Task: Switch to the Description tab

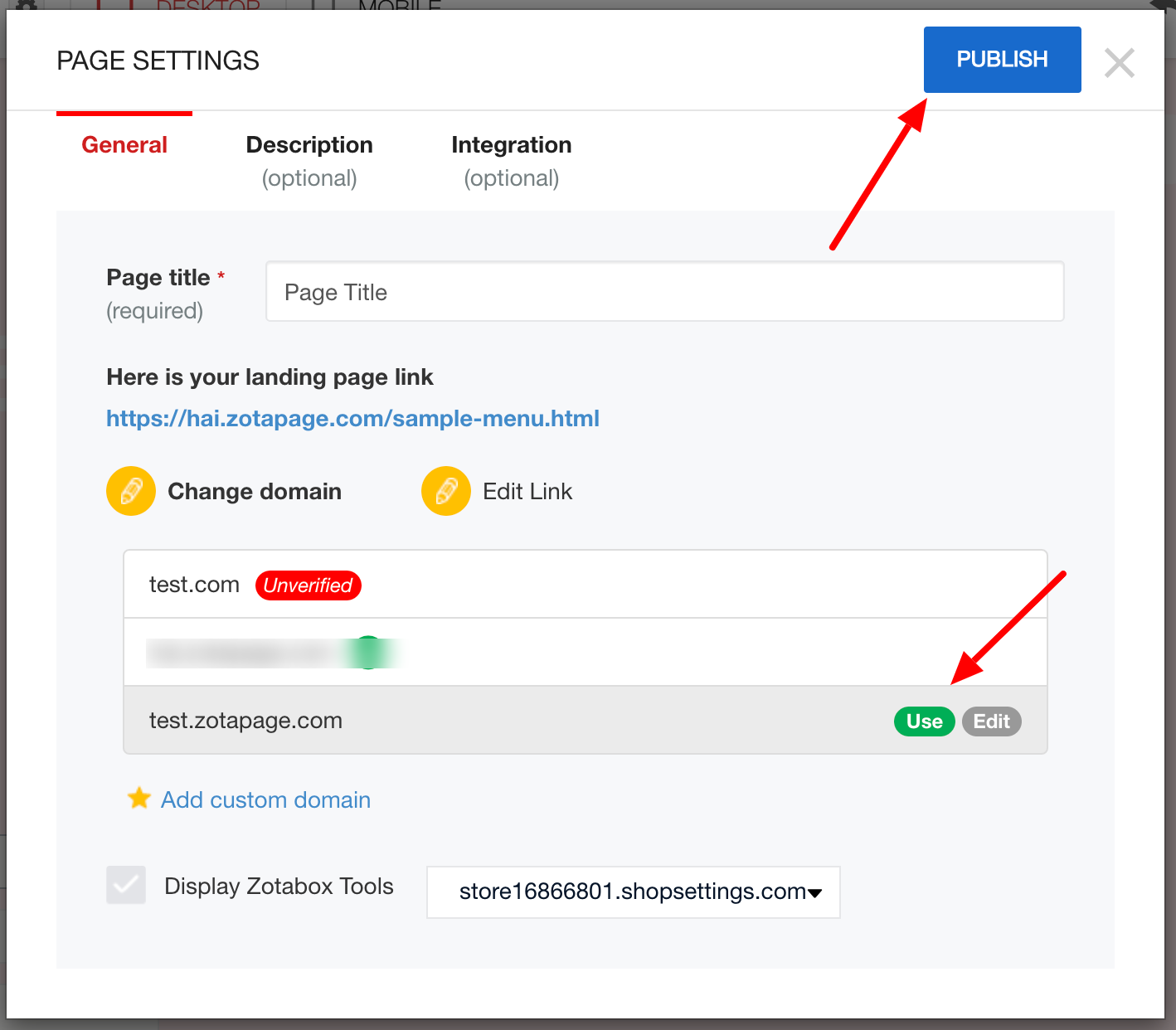Action: 309,144
